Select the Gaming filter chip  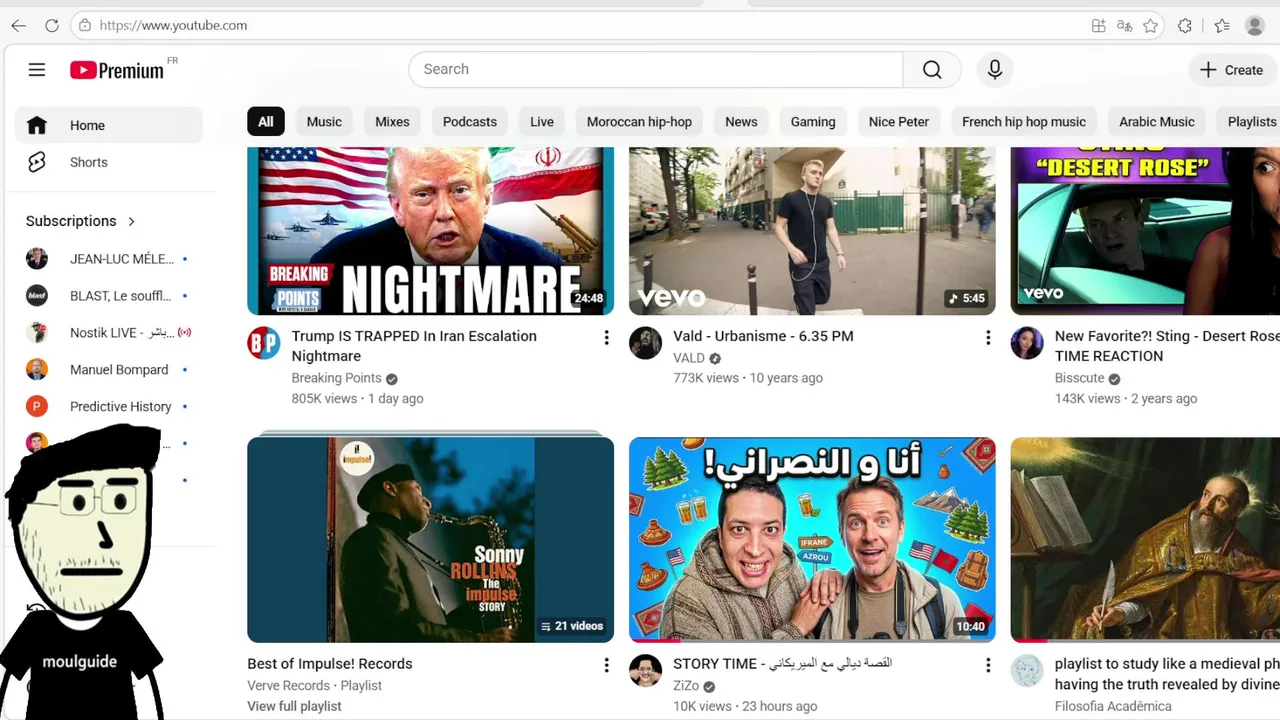coord(813,122)
